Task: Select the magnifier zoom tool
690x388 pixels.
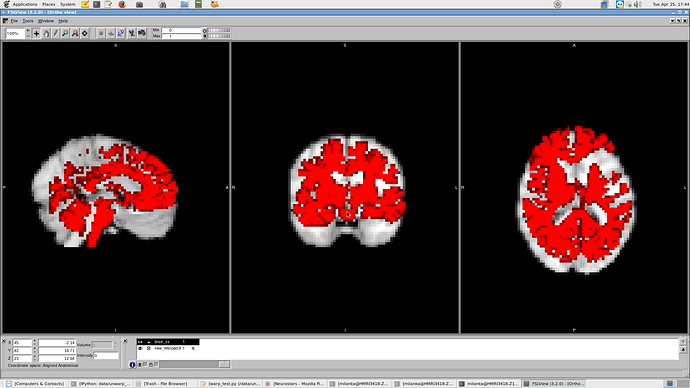Action: pos(65,33)
